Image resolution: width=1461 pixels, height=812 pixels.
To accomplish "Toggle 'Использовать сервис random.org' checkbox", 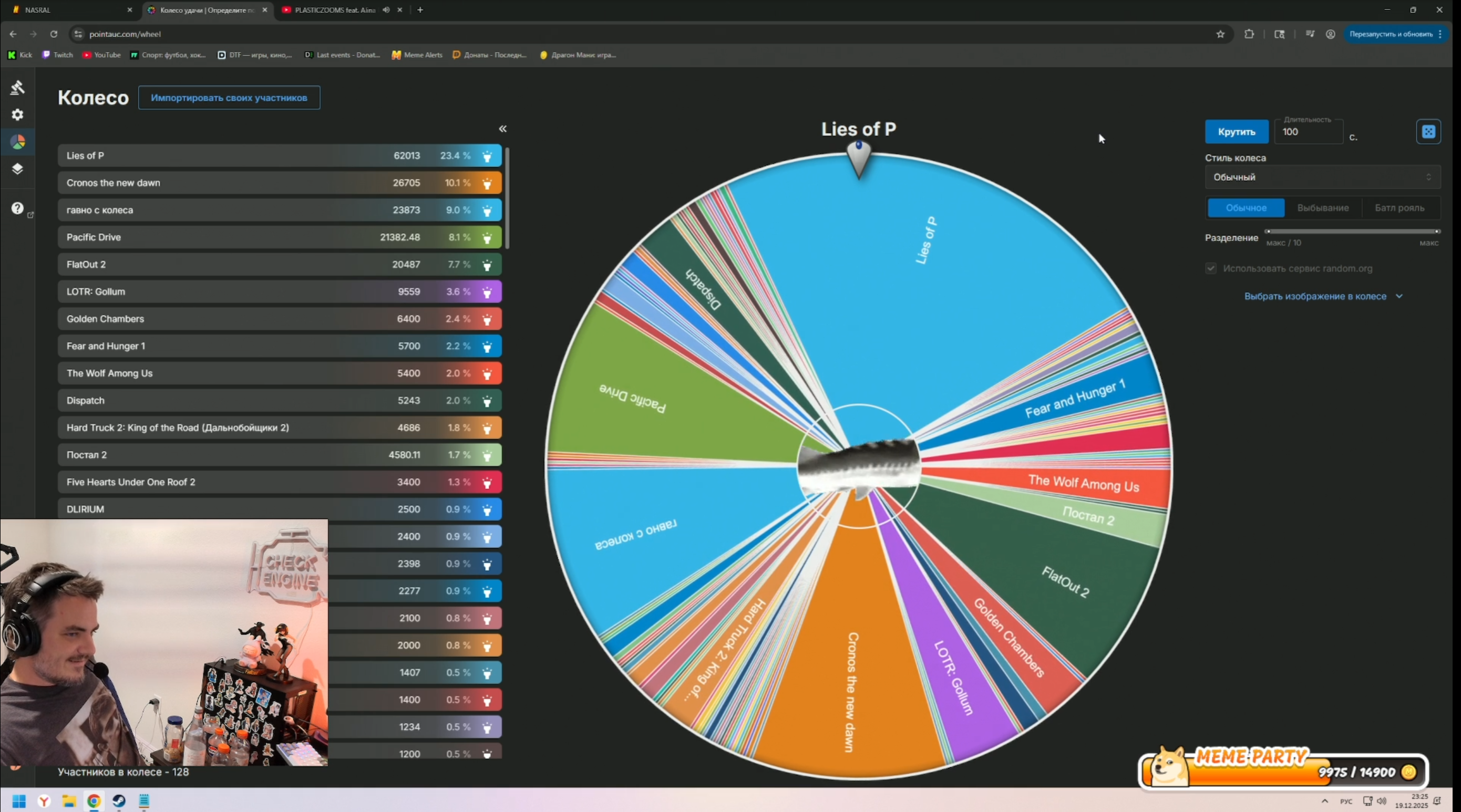I will (x=1210, y=268).
